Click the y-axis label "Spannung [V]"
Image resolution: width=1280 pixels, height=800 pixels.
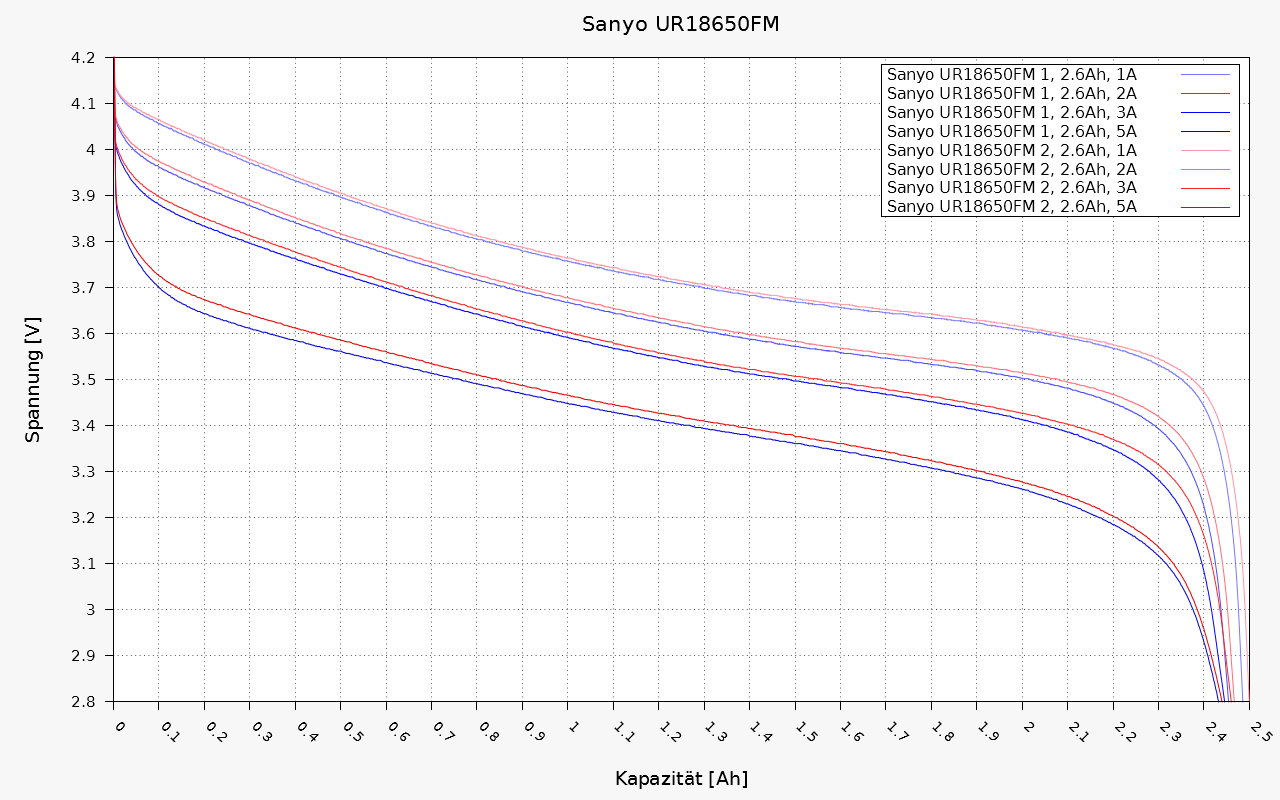coord(34,380)
